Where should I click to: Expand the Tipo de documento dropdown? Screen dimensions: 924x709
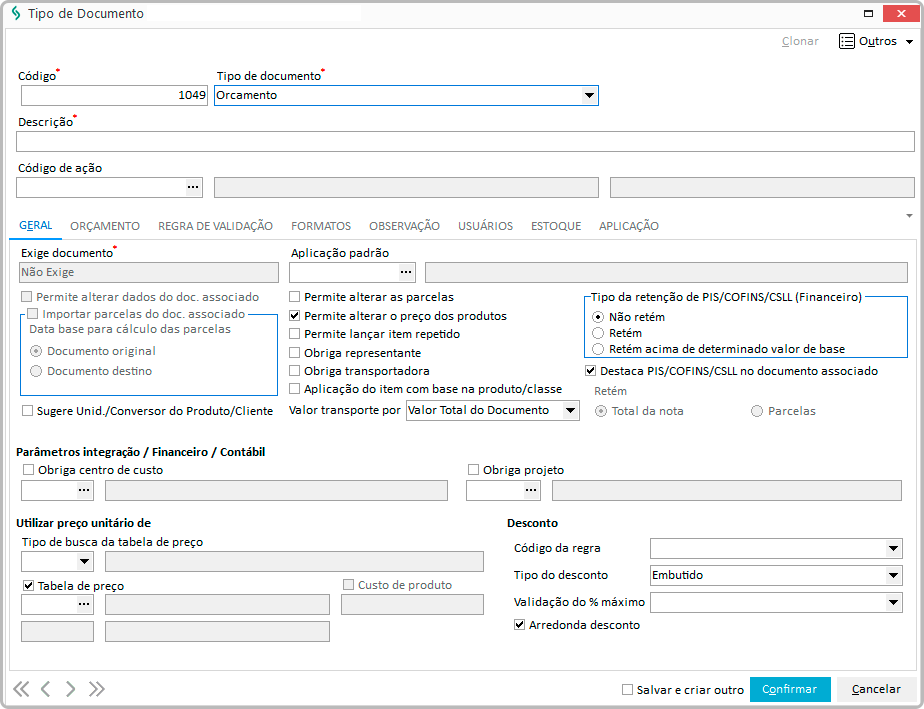point(589,95)
